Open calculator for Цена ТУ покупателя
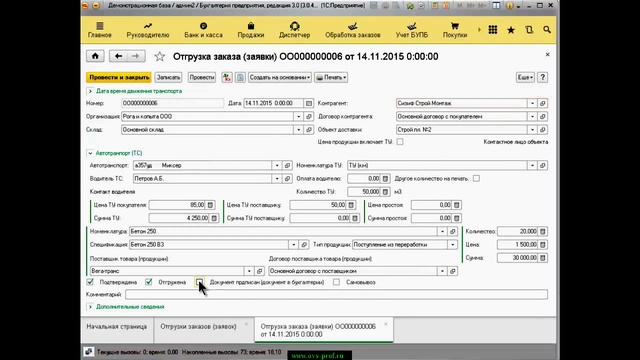640x360 pixels. (x=210, y=205)
